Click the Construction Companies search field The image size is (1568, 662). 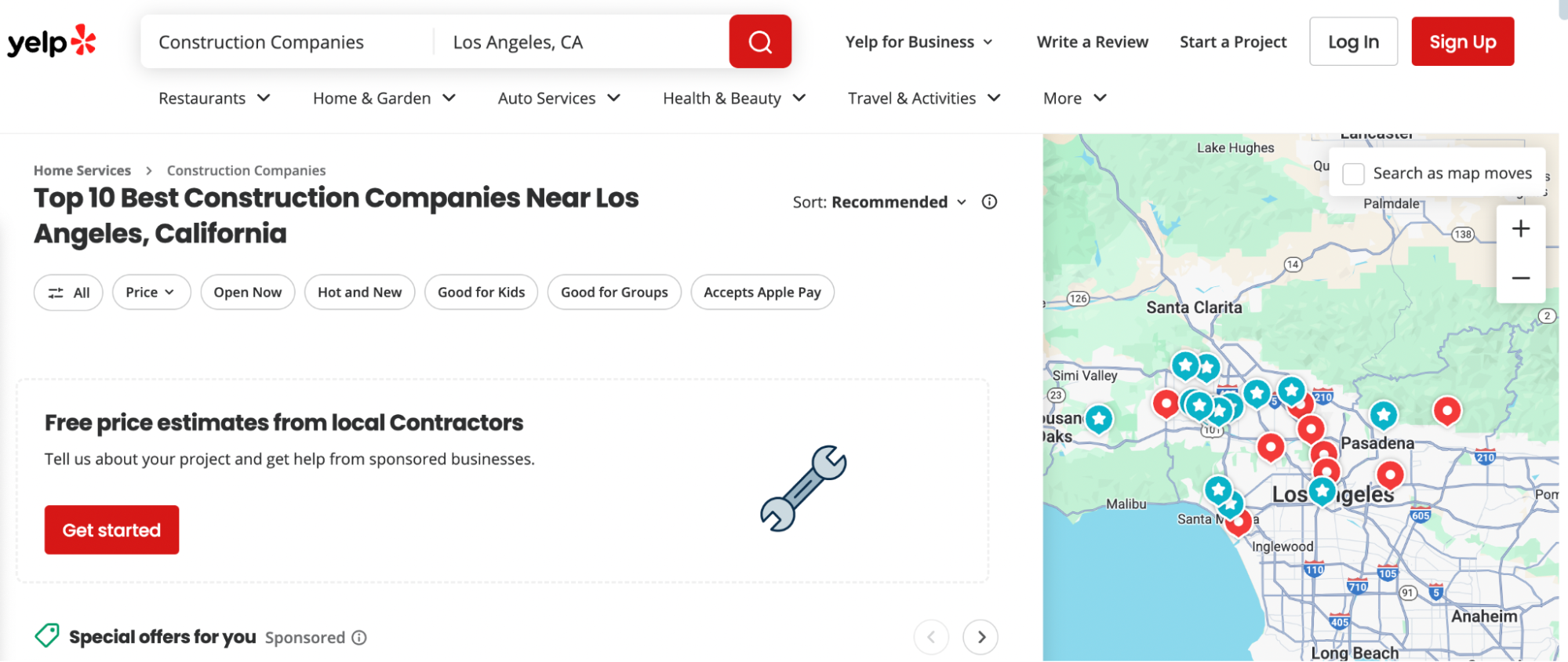[288, 42]
